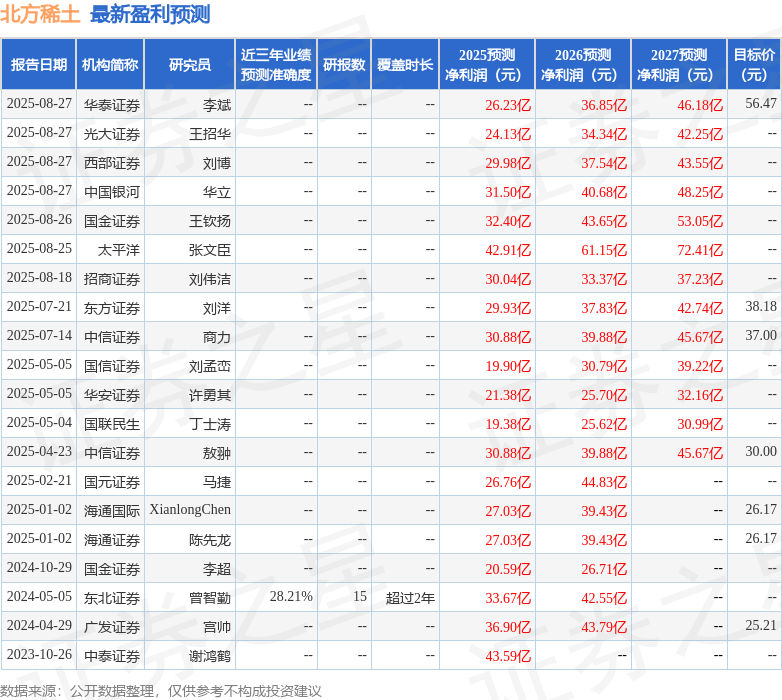This screenshot has height=700, width=782.
Task: Click the 目标价 column header
Action: click(754, 64)
